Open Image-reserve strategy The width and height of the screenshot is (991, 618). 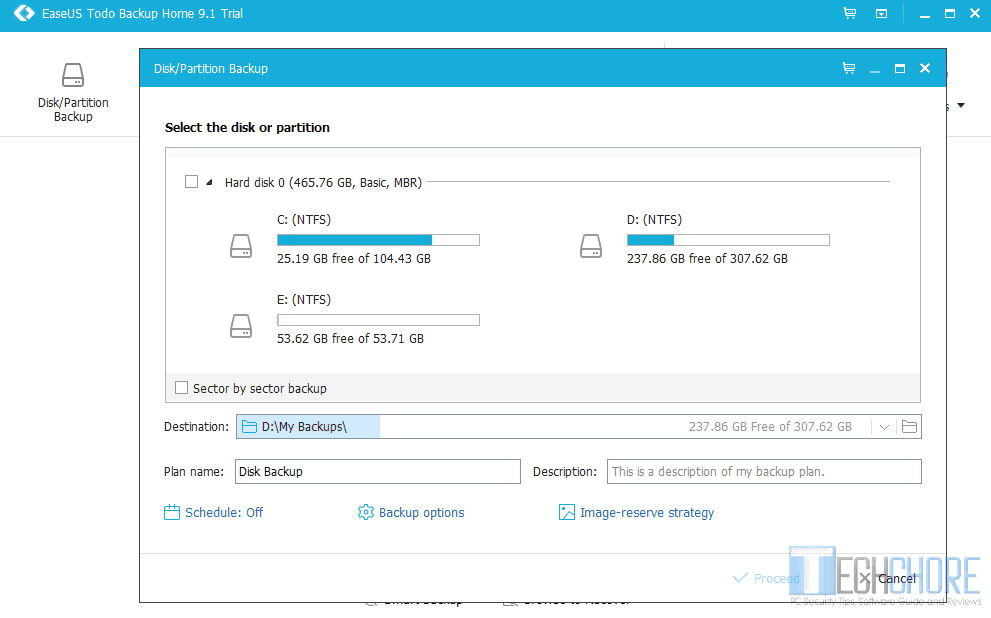(x=636, y=512)
